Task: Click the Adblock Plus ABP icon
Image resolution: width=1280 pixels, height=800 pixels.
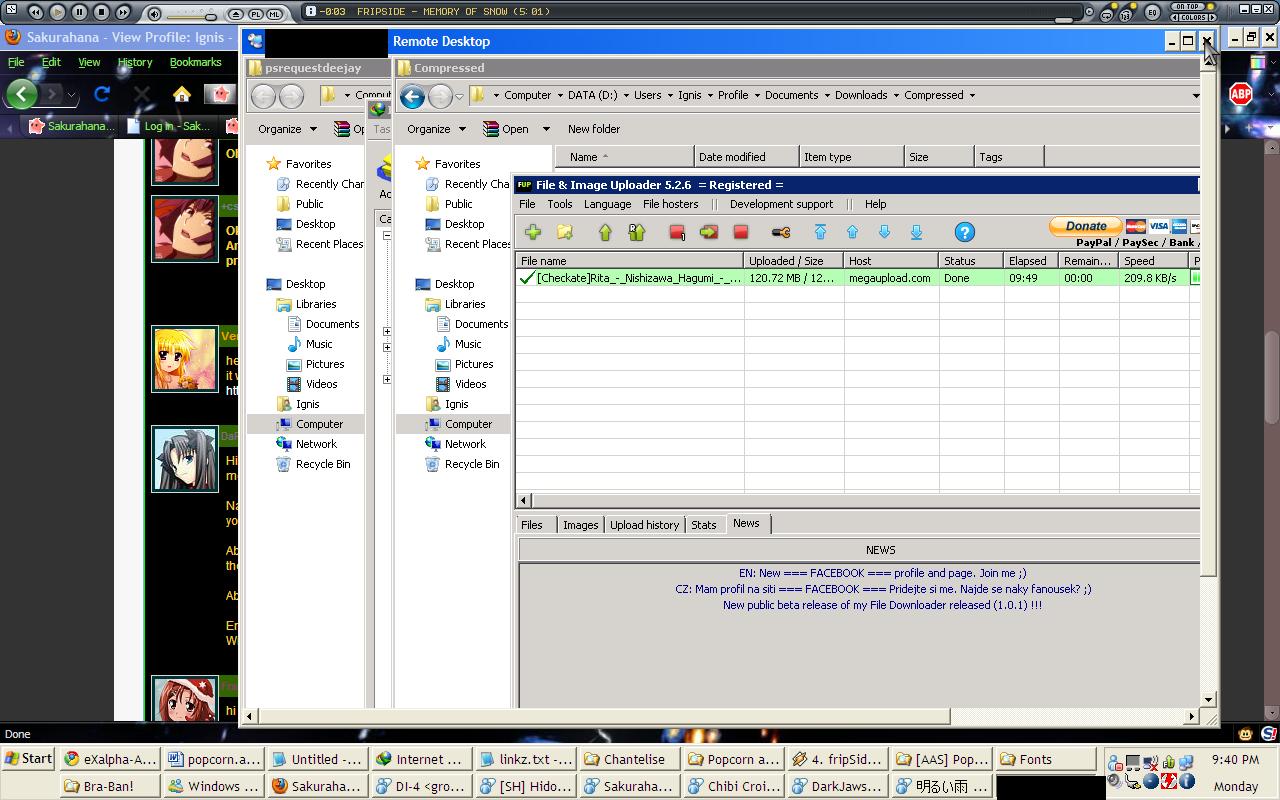Action: (x=1241, y=94)
